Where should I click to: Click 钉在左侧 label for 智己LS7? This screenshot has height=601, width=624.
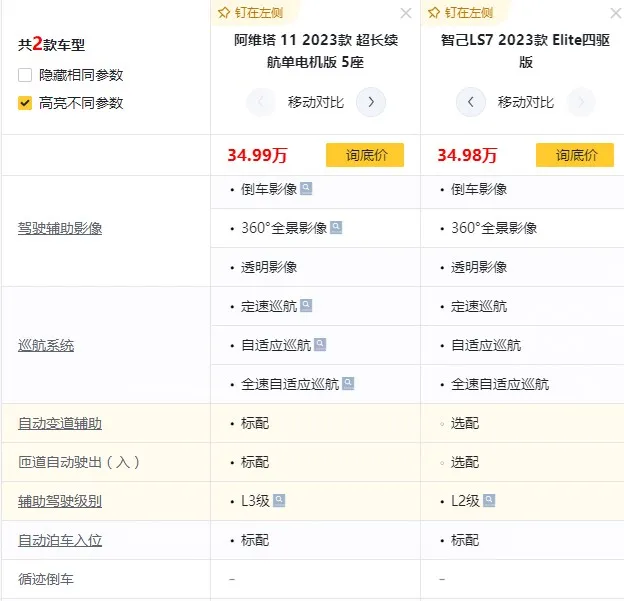click(469, 13)
